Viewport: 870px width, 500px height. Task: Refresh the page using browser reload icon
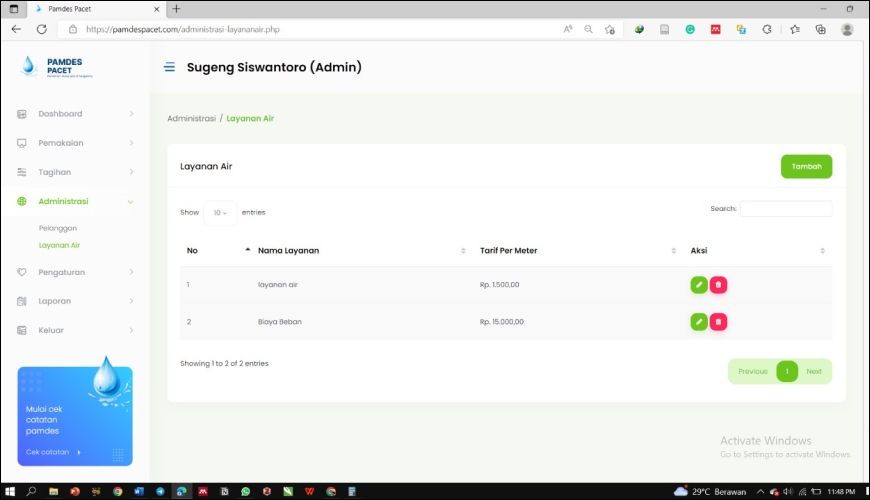[41, 29]
